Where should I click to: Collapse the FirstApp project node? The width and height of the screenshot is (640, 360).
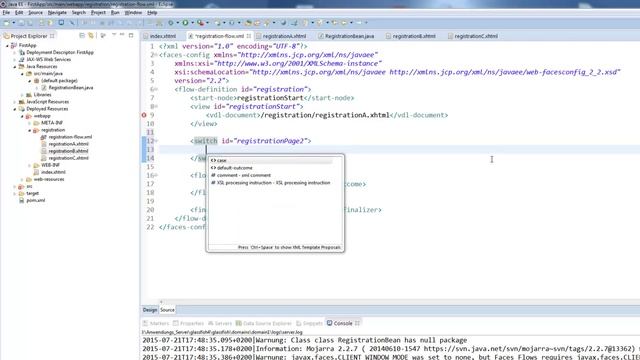coord(7,46)
